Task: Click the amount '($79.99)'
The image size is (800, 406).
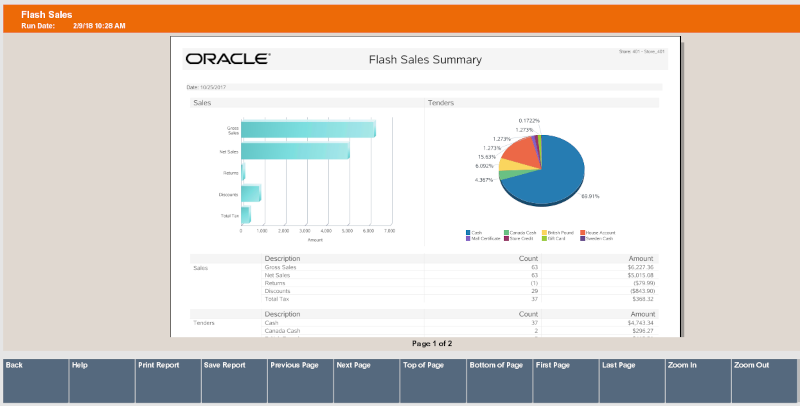Action: (644, 283)
